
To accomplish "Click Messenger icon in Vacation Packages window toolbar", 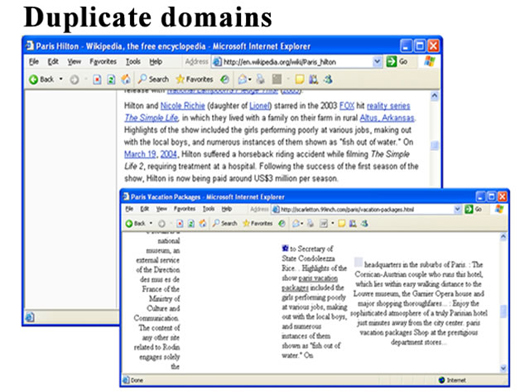I will pos(364,223).
